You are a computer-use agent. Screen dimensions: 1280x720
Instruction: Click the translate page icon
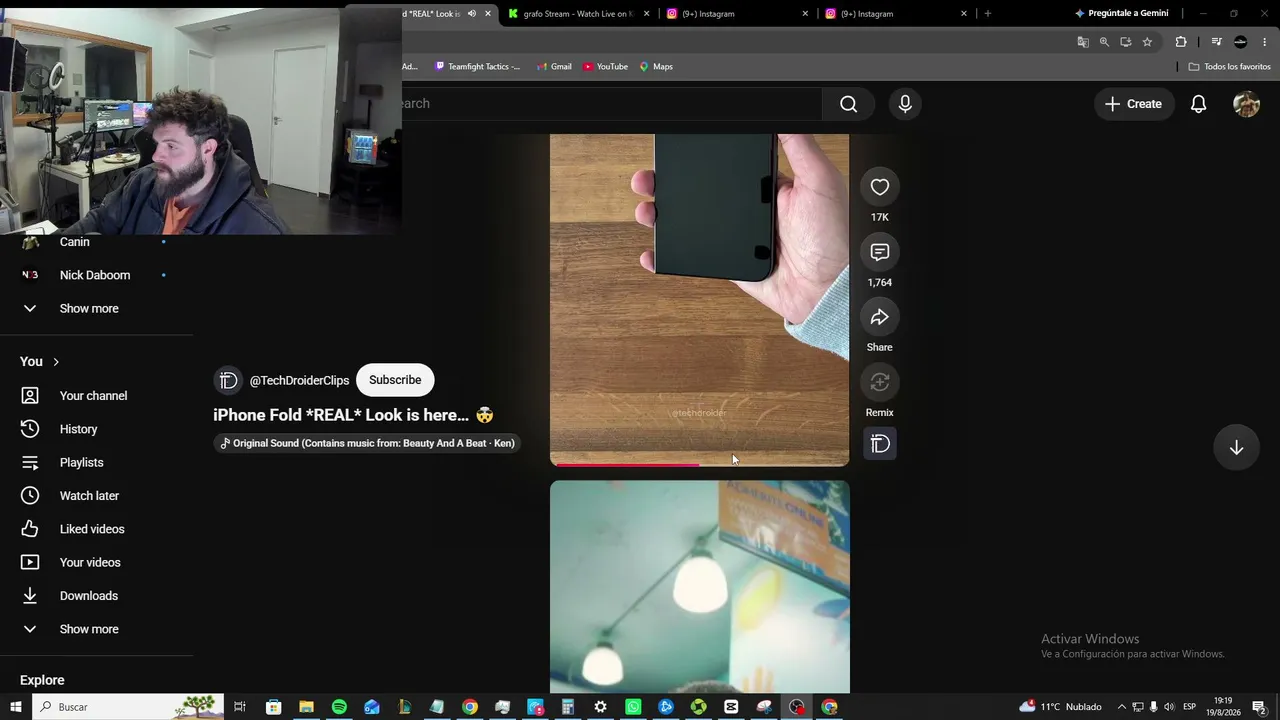tap(1082, 42)
